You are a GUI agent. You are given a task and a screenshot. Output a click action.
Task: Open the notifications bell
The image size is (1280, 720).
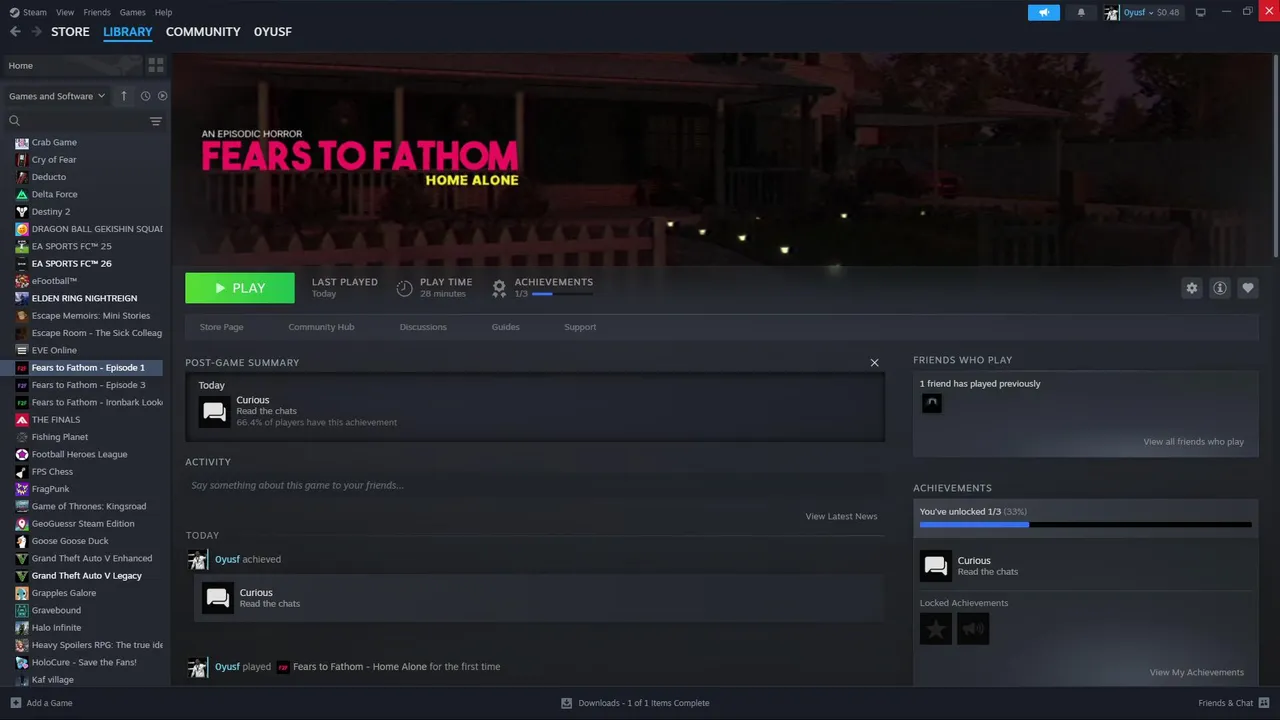click(1081, 12)
